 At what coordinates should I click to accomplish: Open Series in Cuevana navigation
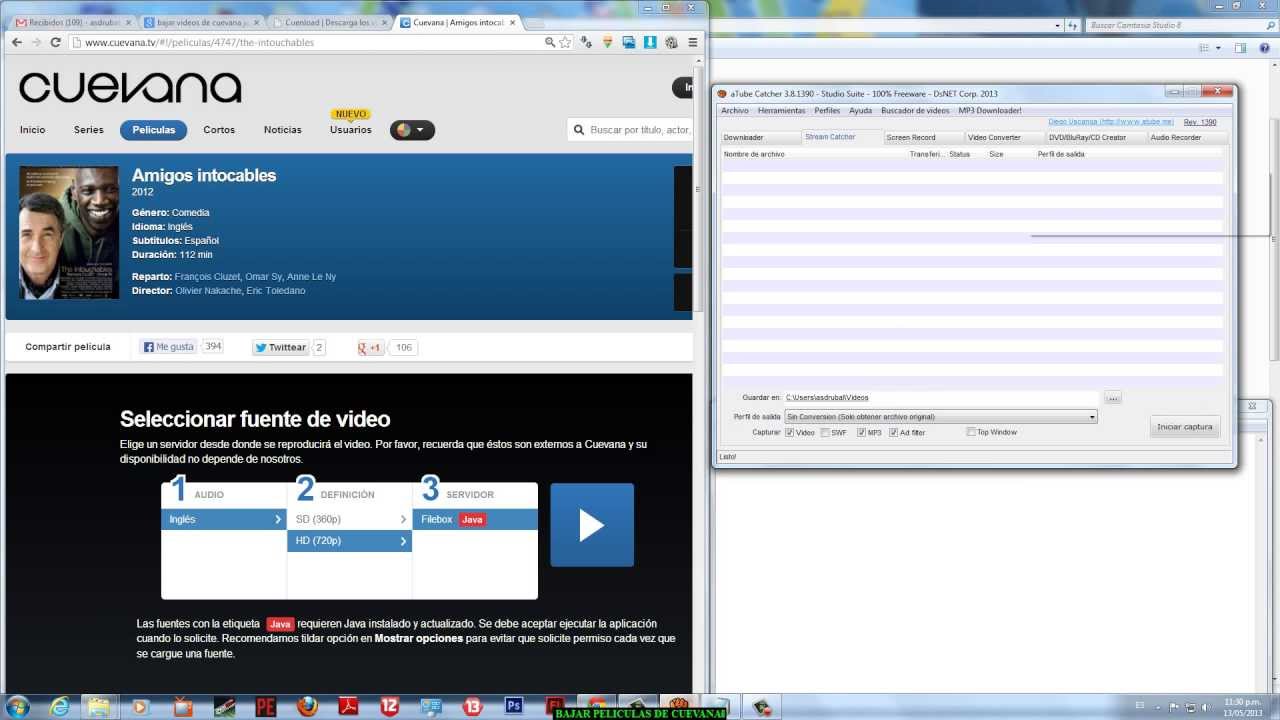coord(89,130)
